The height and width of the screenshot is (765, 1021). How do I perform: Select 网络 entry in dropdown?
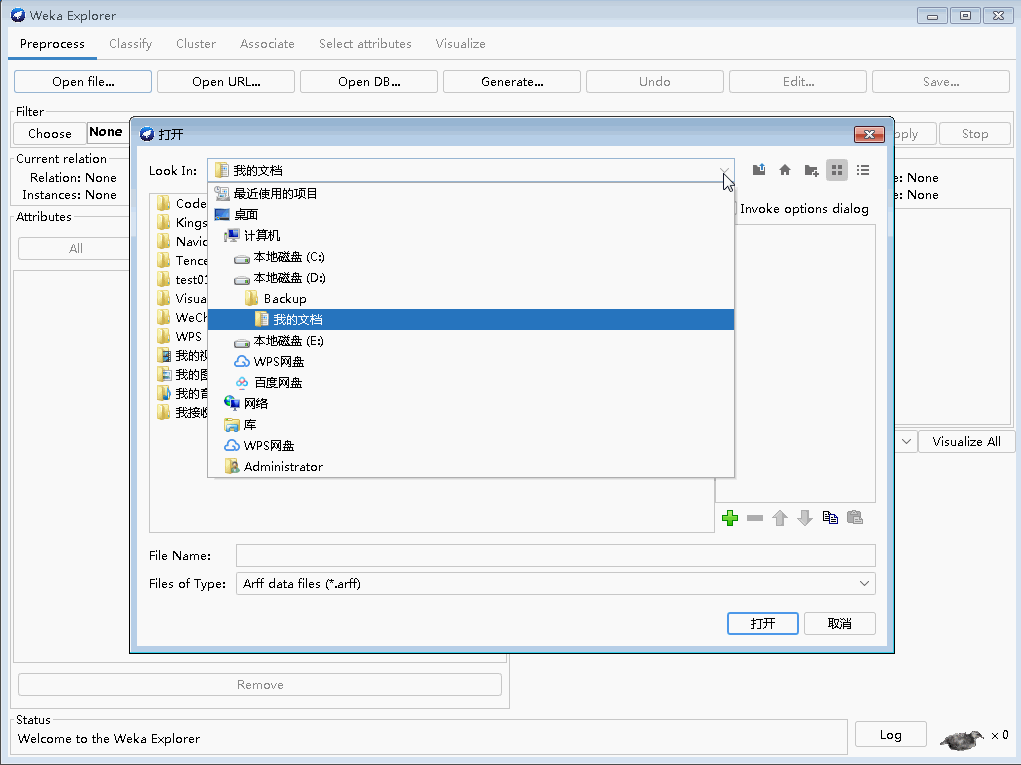coord(471,403)
